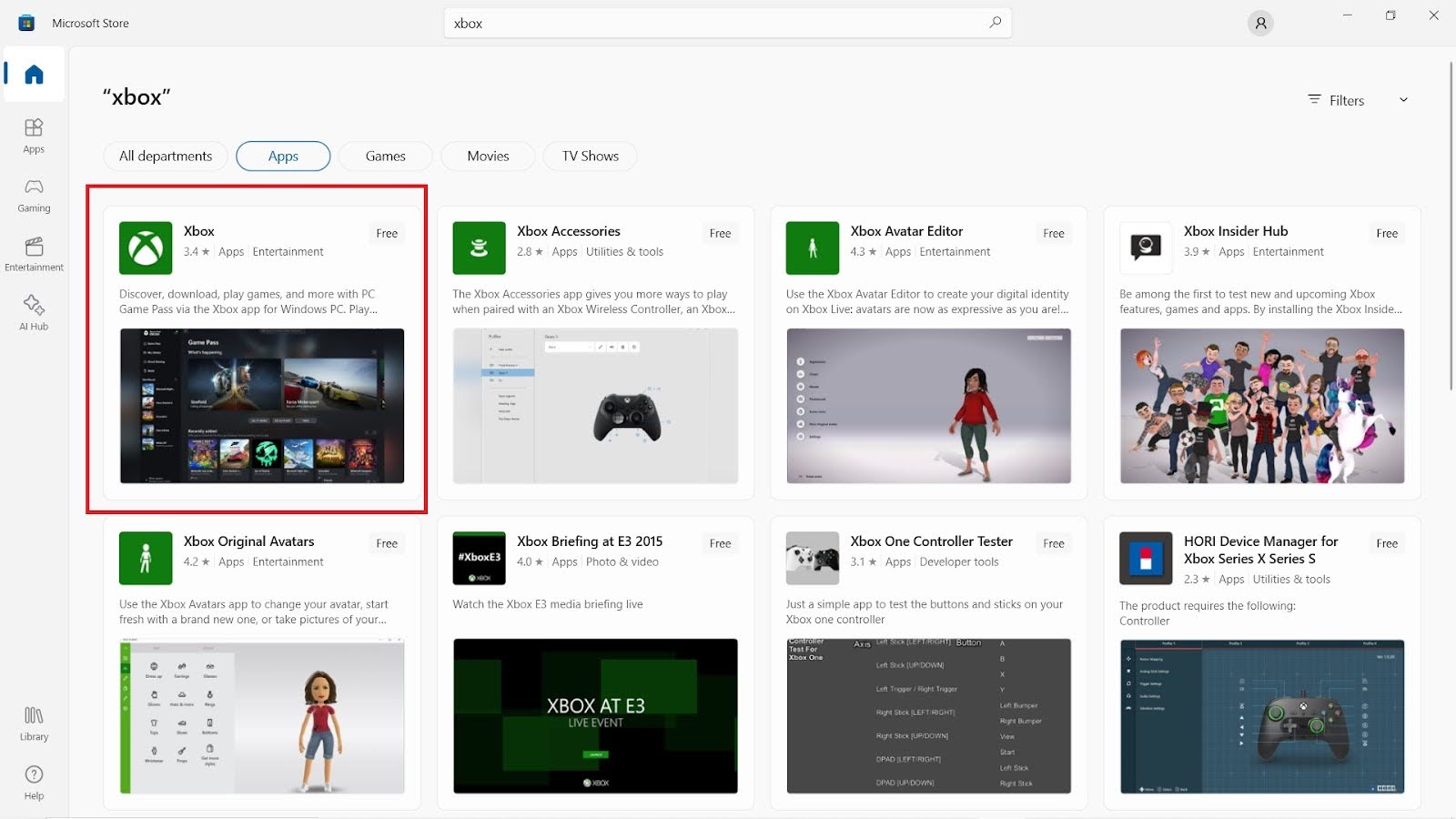Select the Apps filter tab
1456x819 pixels.
[x=283, y=156]
